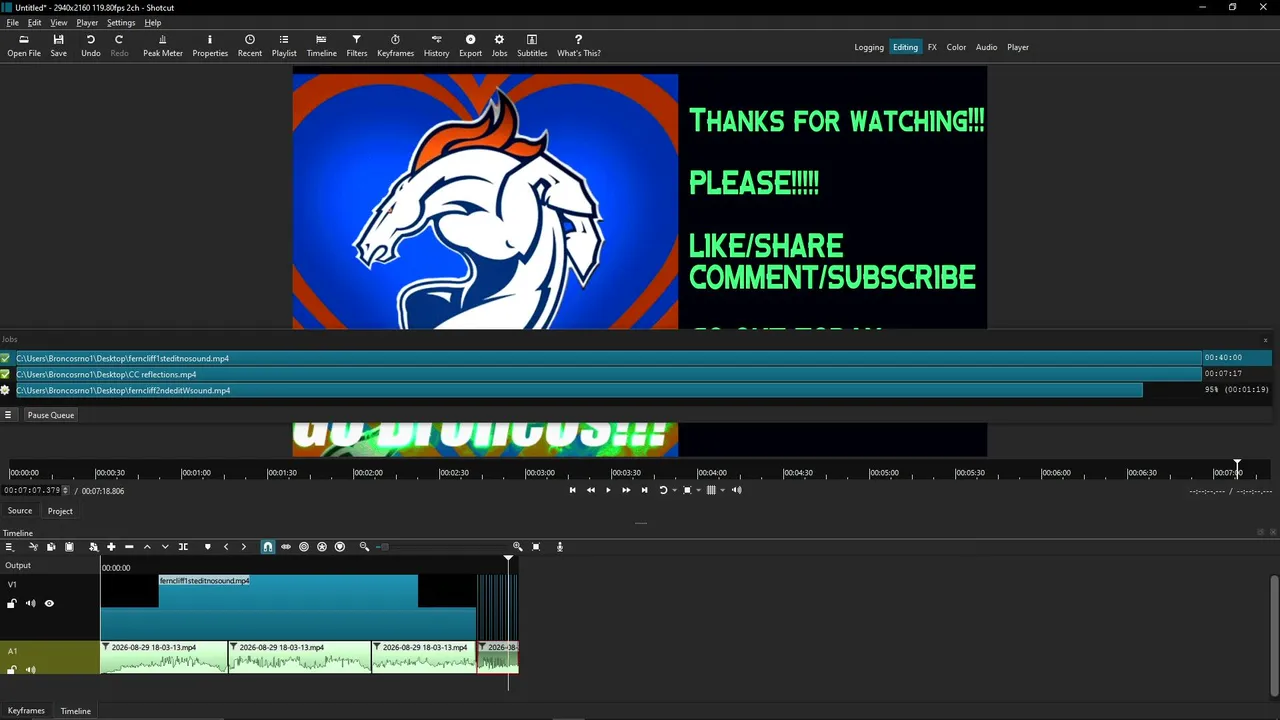
Task: Click Open File in the main toolbar
Action: point(24,46)
